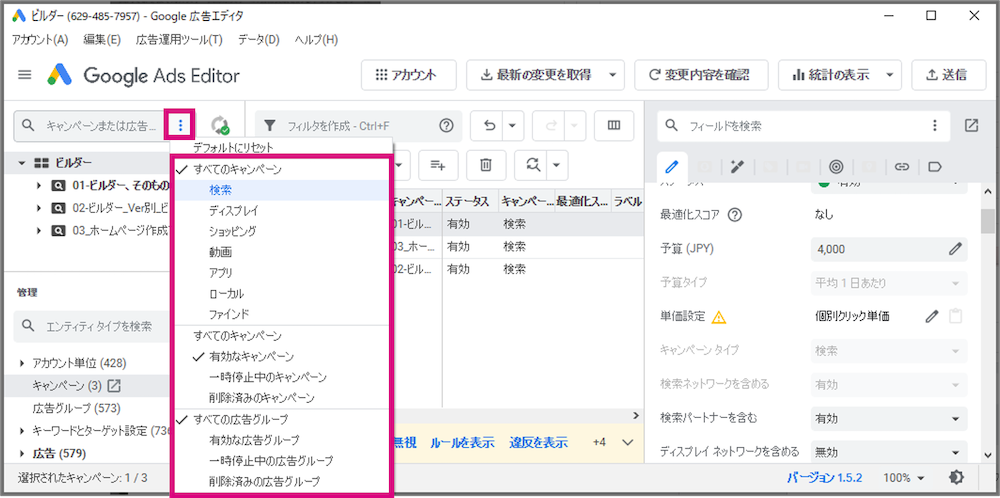This screenshot has width=1000, height=498.
Task: Select 検索 campaign type in menu
Action: [x=281, y=190]
